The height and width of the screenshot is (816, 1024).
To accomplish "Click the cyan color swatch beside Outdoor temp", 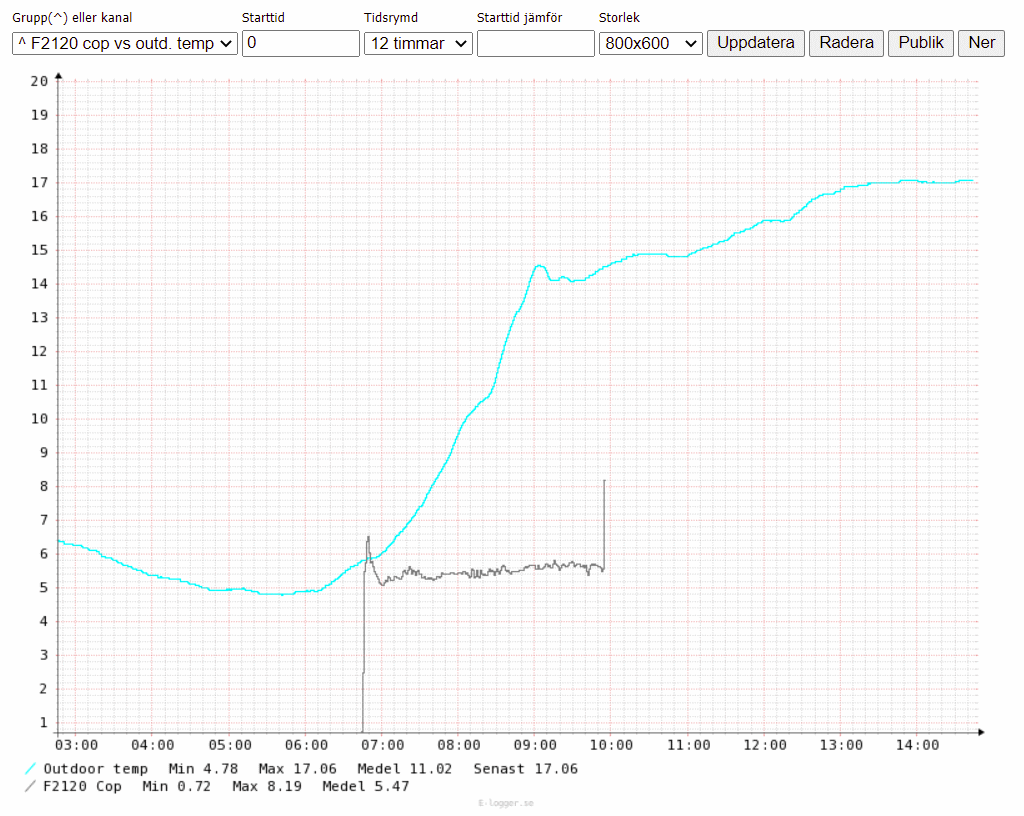I will point(30,768).
